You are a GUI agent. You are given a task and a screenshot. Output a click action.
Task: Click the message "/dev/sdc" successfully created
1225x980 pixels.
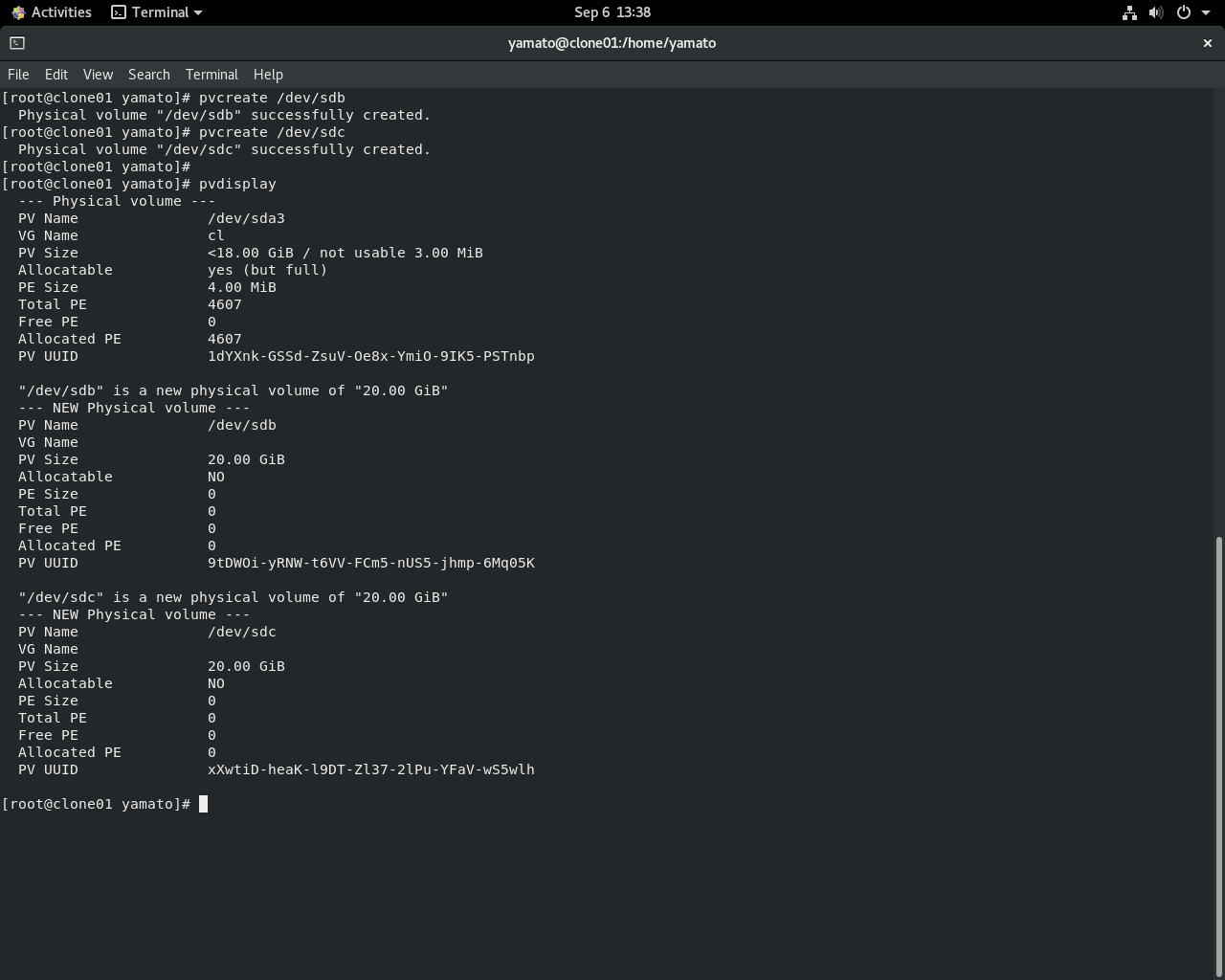[x=225, y=149]
